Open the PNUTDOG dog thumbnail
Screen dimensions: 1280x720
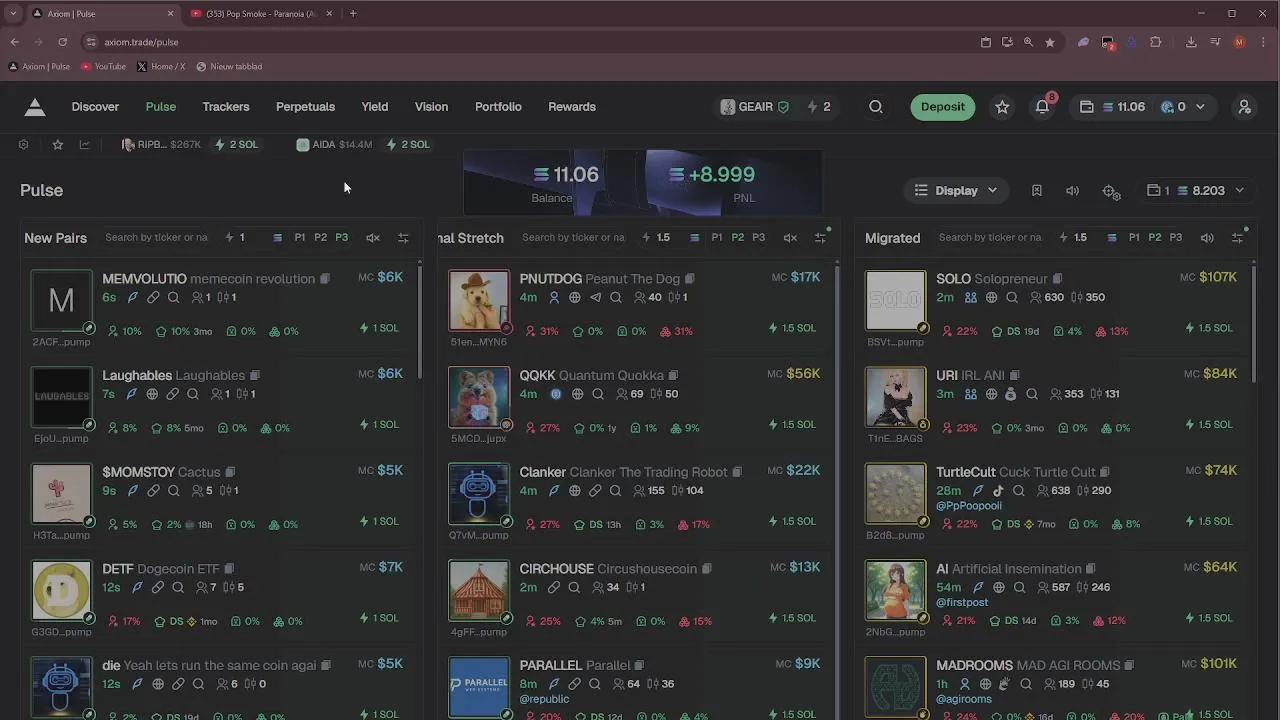pos(479,300)
